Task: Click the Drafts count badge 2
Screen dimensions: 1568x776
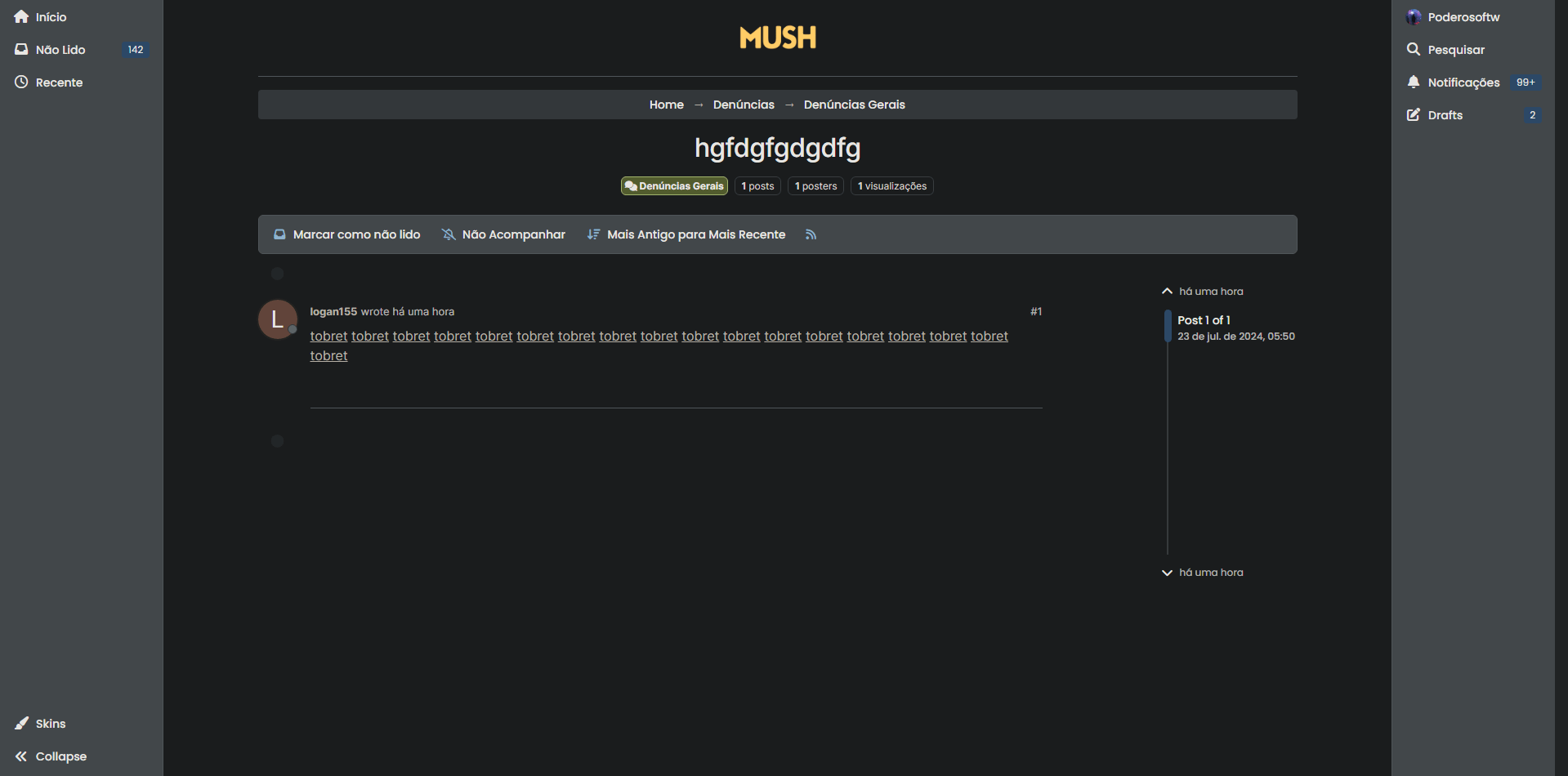Action: (1533, 115)
